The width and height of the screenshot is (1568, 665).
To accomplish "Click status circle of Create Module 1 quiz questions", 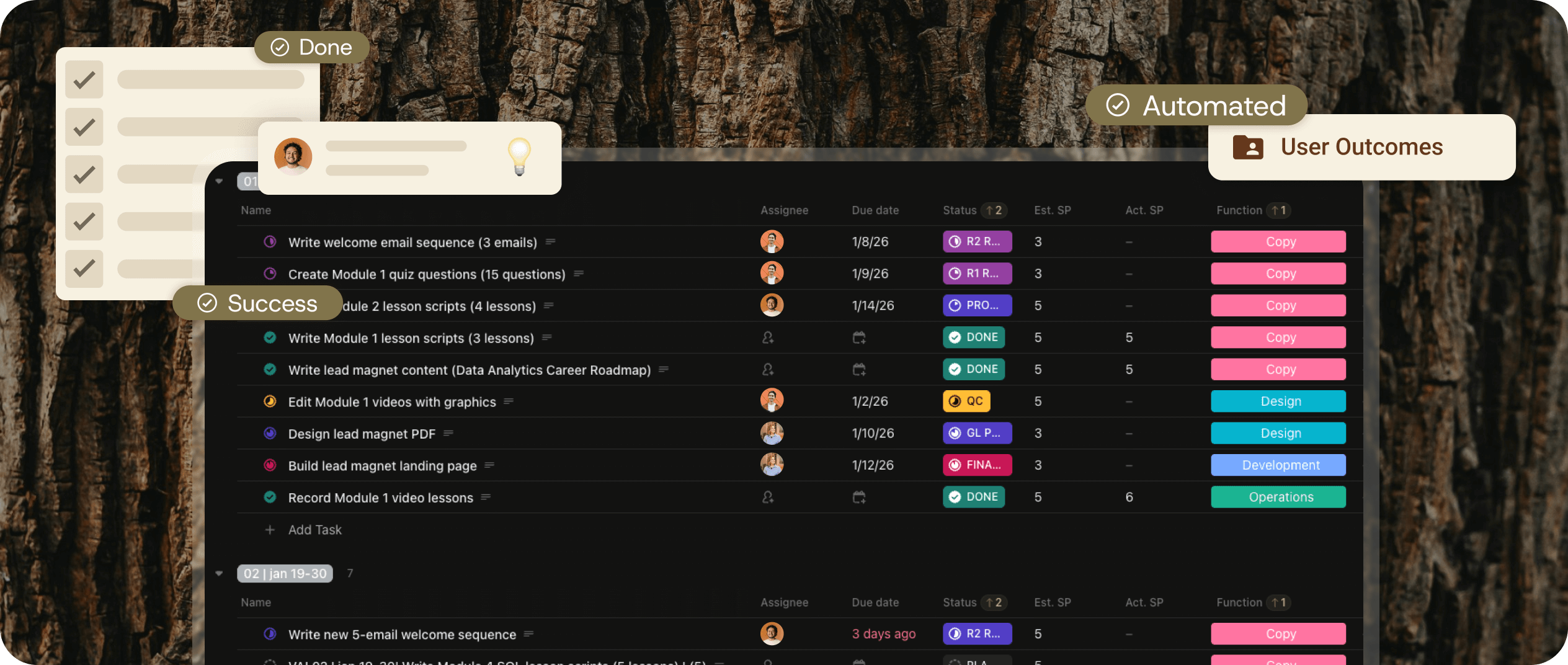I will coord(270,274).
